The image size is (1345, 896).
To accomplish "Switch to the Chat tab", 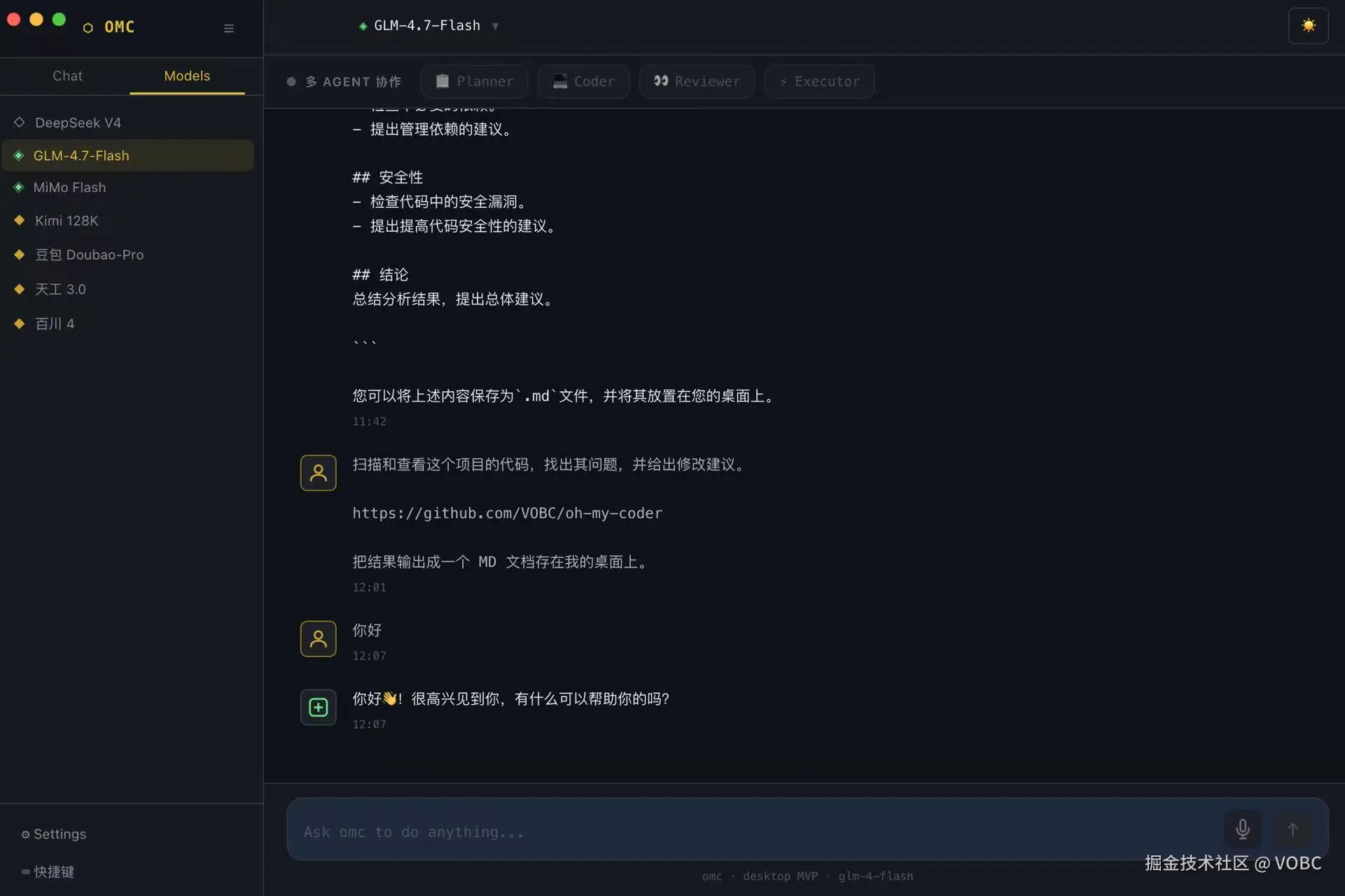I will 67,76.
